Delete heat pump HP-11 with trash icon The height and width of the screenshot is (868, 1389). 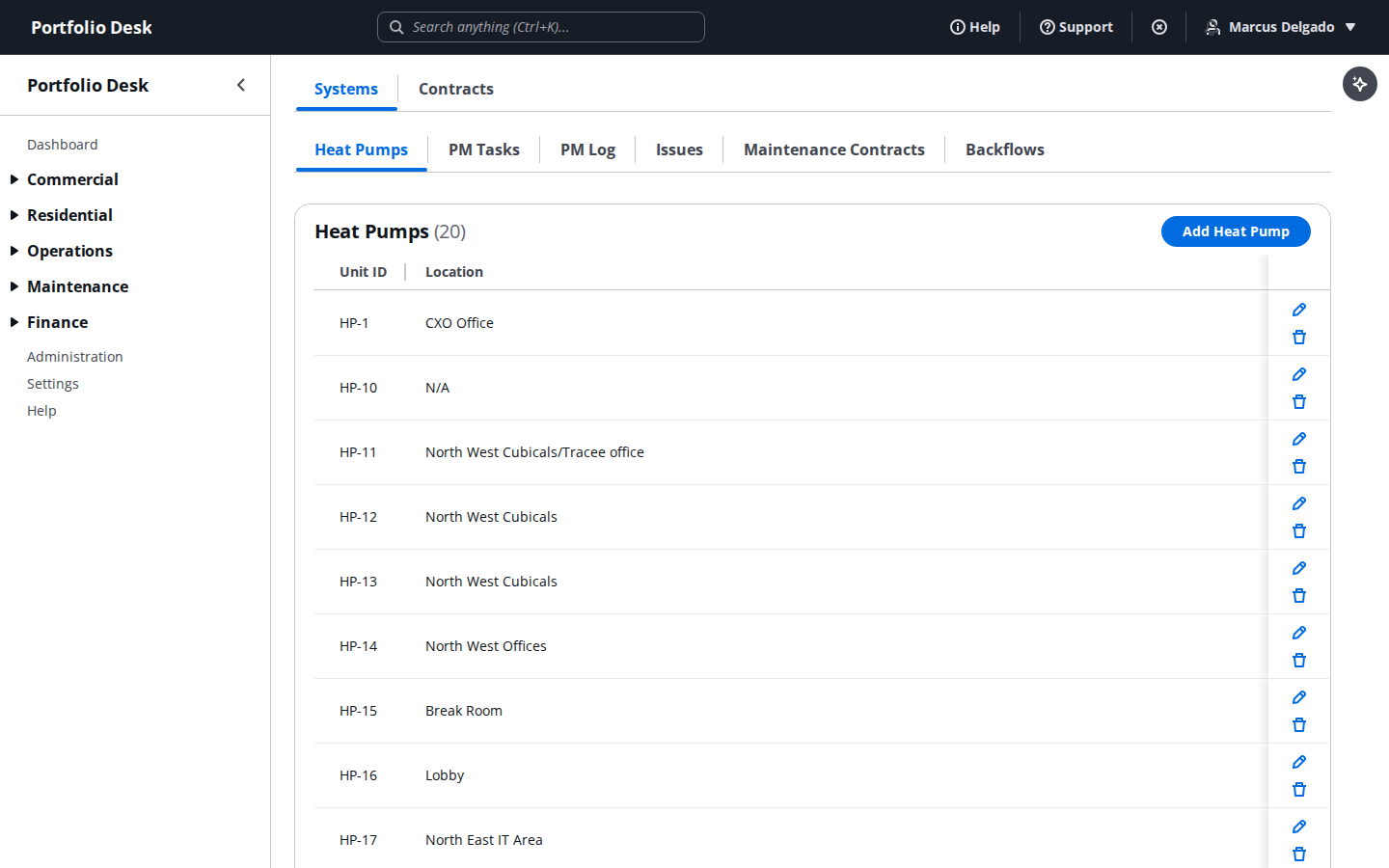pyautogui.click(x=1299, y=467)
